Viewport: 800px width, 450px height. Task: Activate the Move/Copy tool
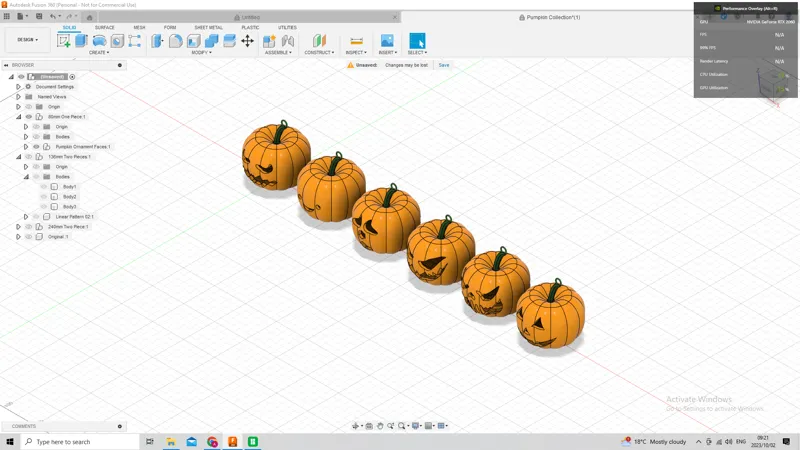[x=247, y=41]
